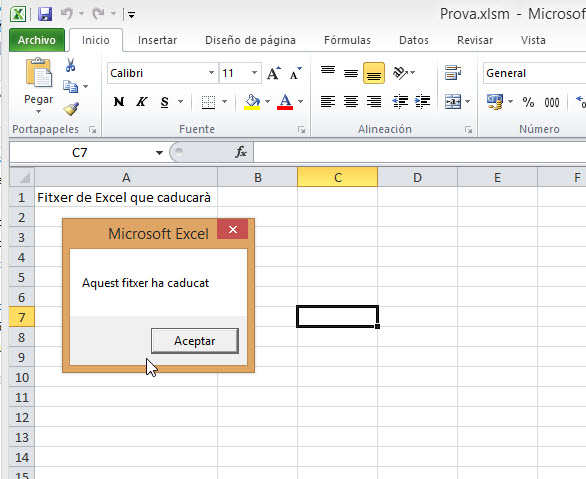586x479 pixels.
Task: Toggle top vertical alignment
Action: (x=328, y=72)
